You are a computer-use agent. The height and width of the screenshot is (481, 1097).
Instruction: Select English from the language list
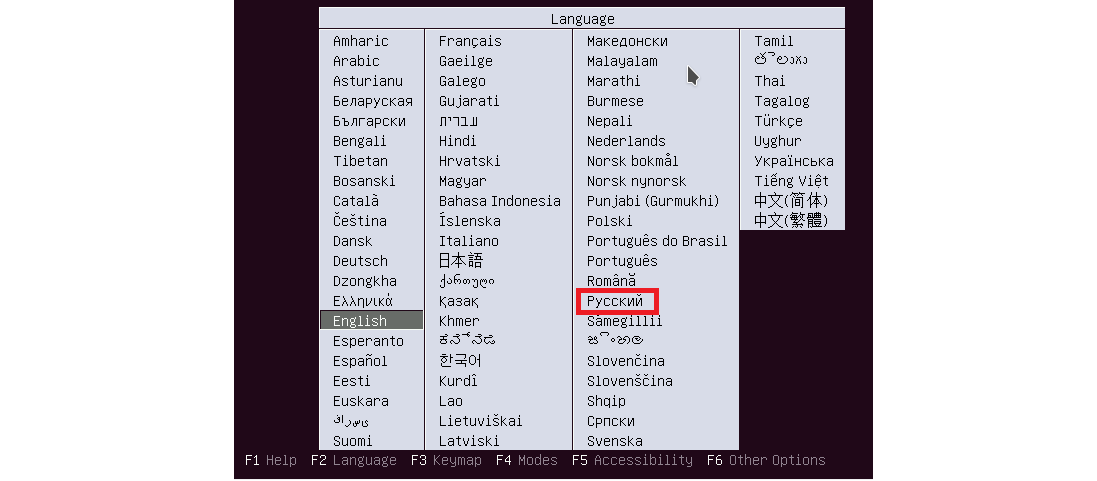tap(360, 321)
